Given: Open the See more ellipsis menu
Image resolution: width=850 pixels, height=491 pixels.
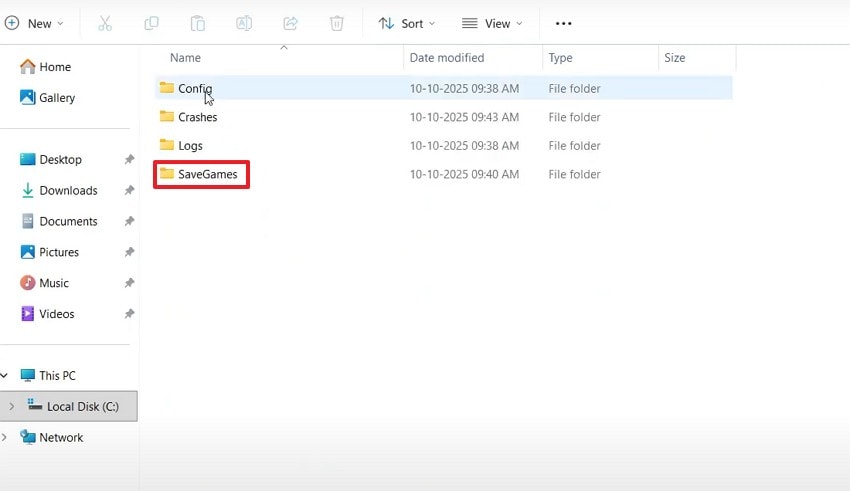Looking at the screenshot, I should point(563,23).
